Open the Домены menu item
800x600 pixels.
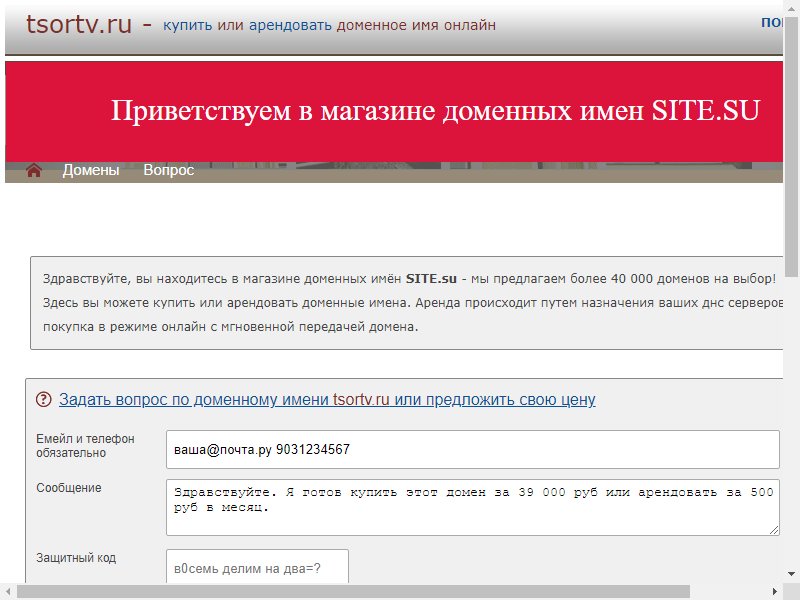(x=91, y=170)
